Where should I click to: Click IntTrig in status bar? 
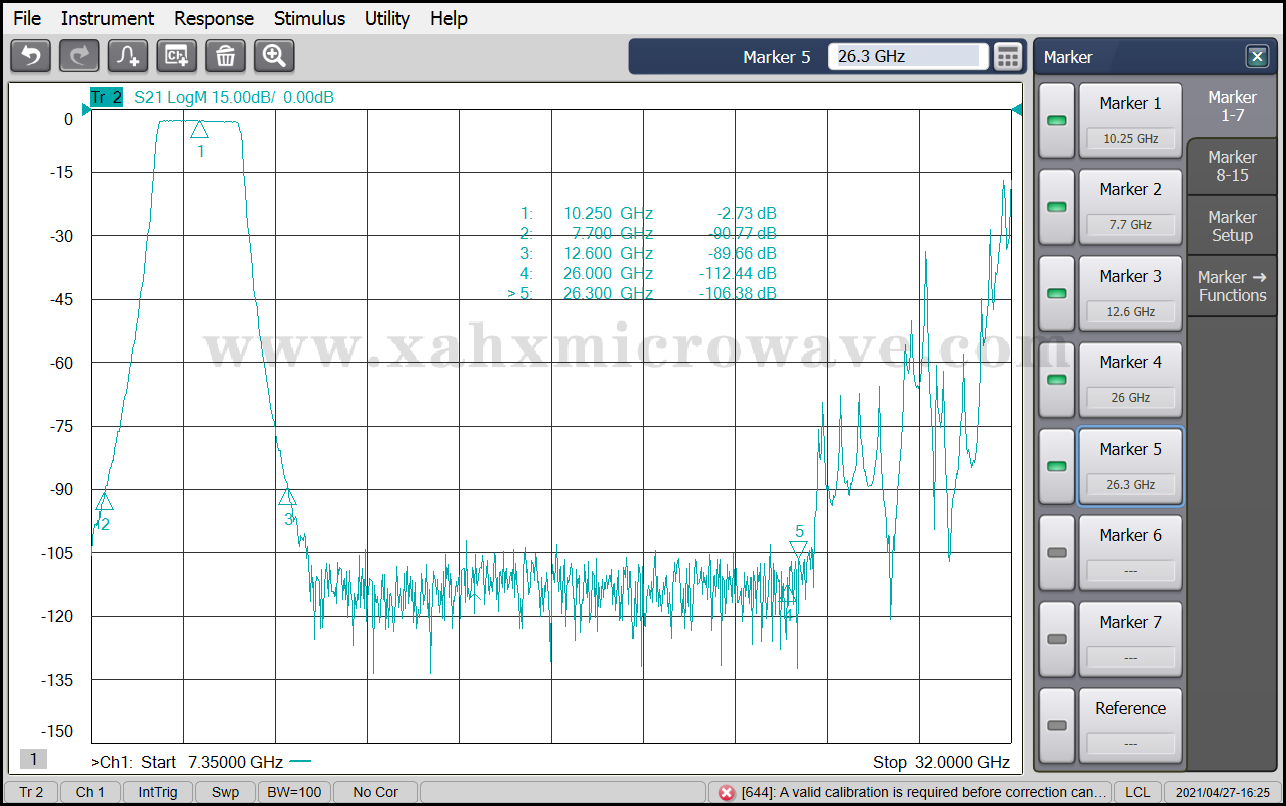tap(158, 792)
